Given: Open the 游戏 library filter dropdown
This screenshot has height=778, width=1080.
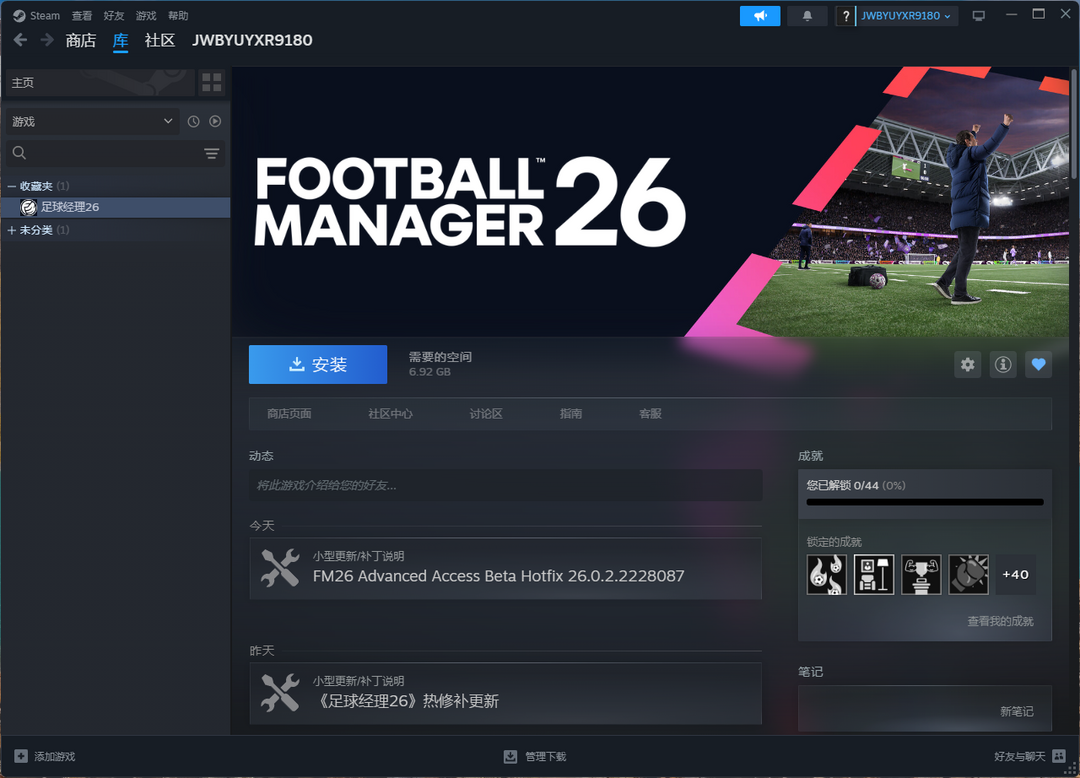Looking at the screenshot, I should [92, 121].
